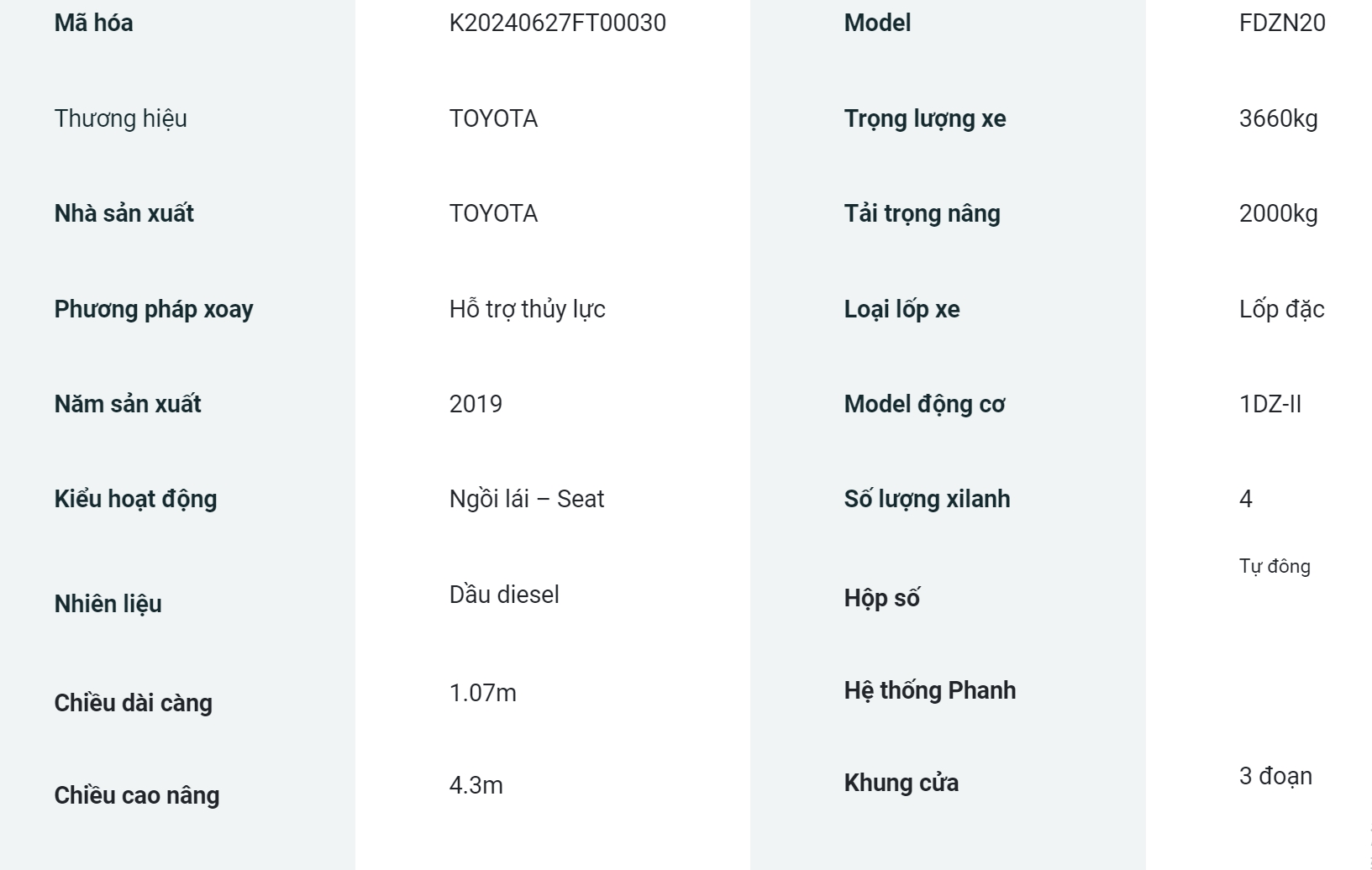Viewport: 1372px width, 870px height.
Task: Select the Ngồi lái – Seat value
Action: tap(527, 500)
